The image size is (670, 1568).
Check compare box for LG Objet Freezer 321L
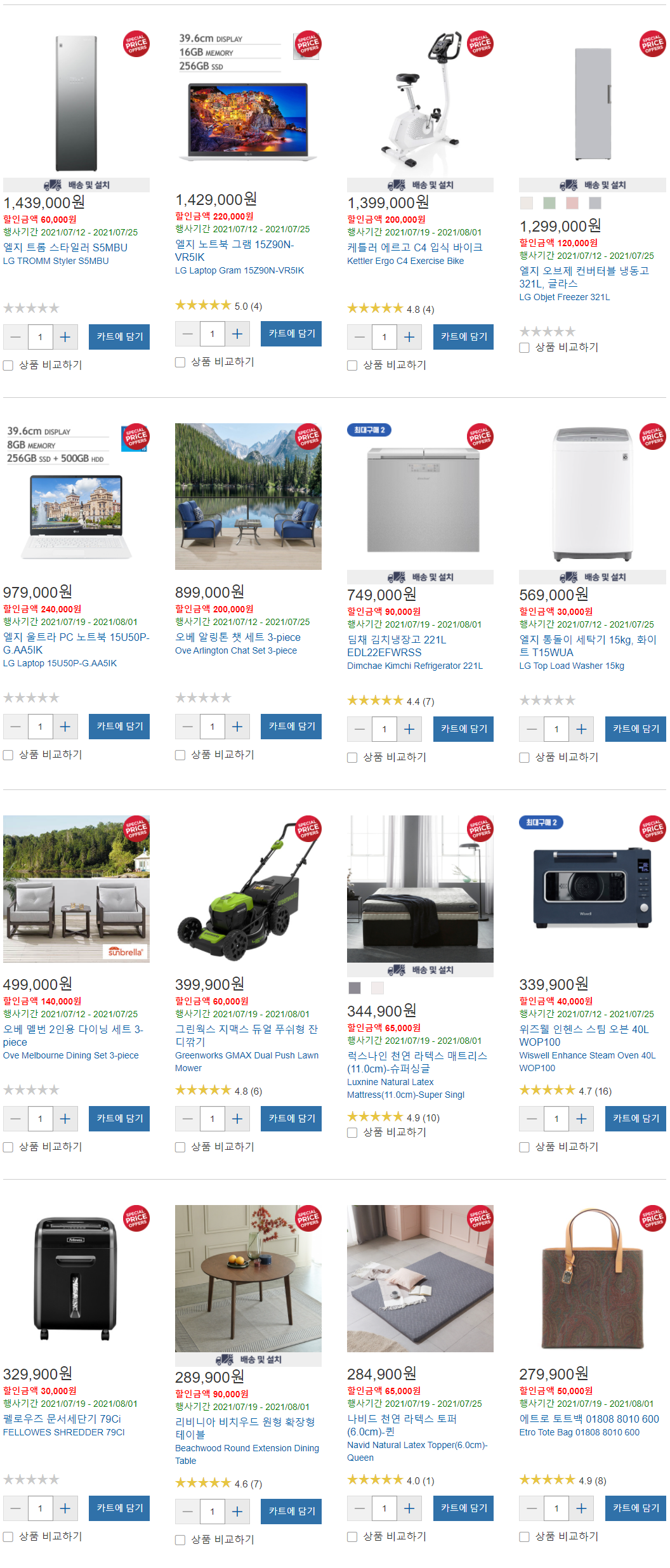point(524,348)
